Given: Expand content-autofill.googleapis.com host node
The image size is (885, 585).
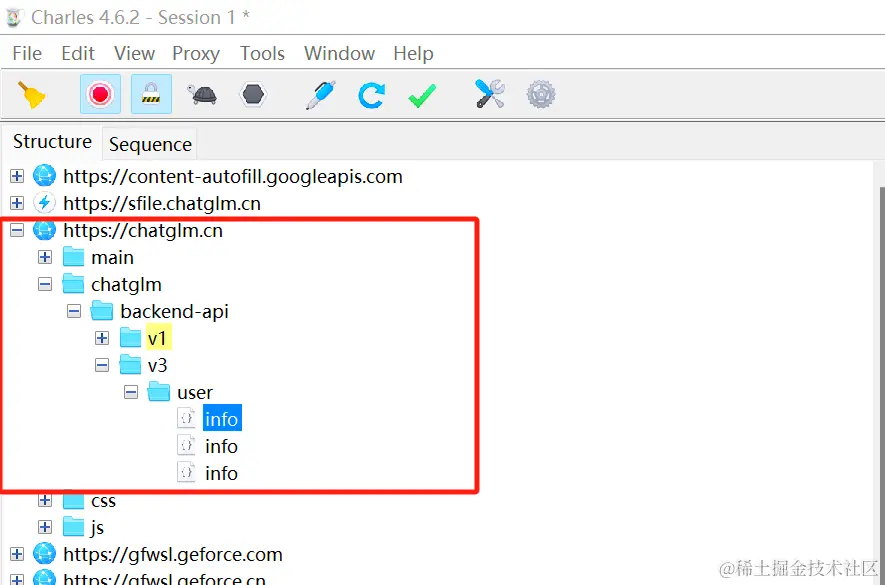Looking at the screenshot, I should point(17,176).
